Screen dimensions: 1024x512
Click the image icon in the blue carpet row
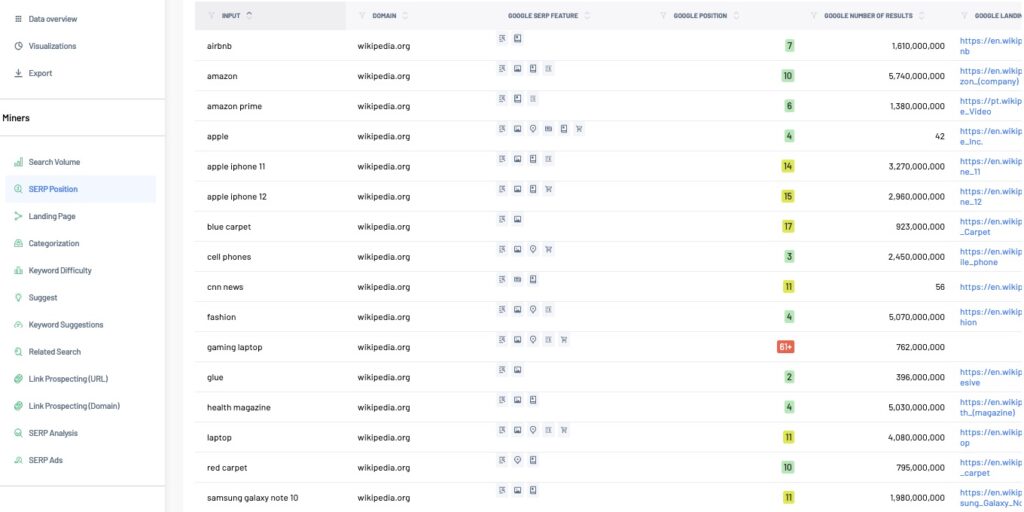517,220
